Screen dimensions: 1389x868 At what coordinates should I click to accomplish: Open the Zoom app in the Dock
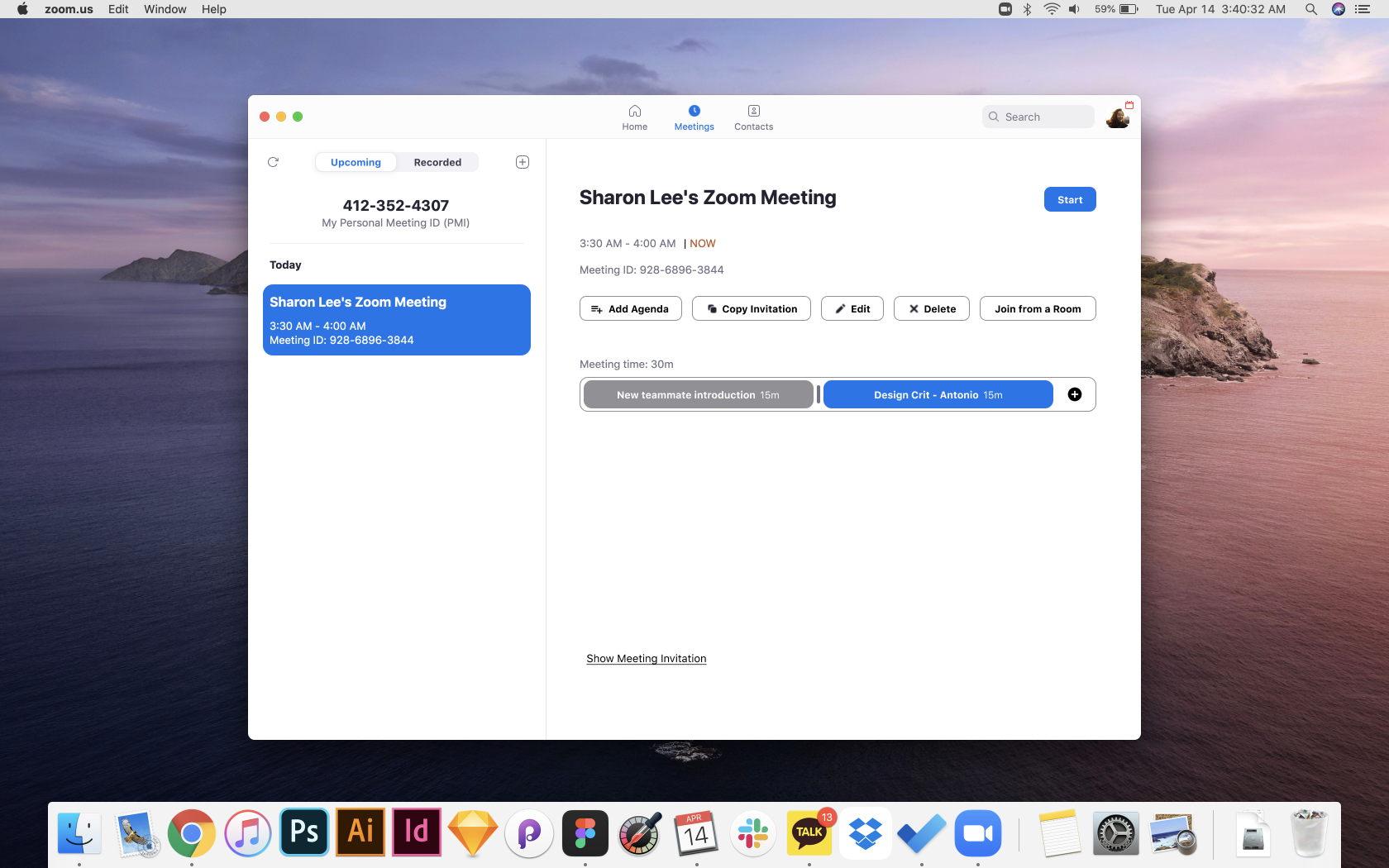[978, 833]
